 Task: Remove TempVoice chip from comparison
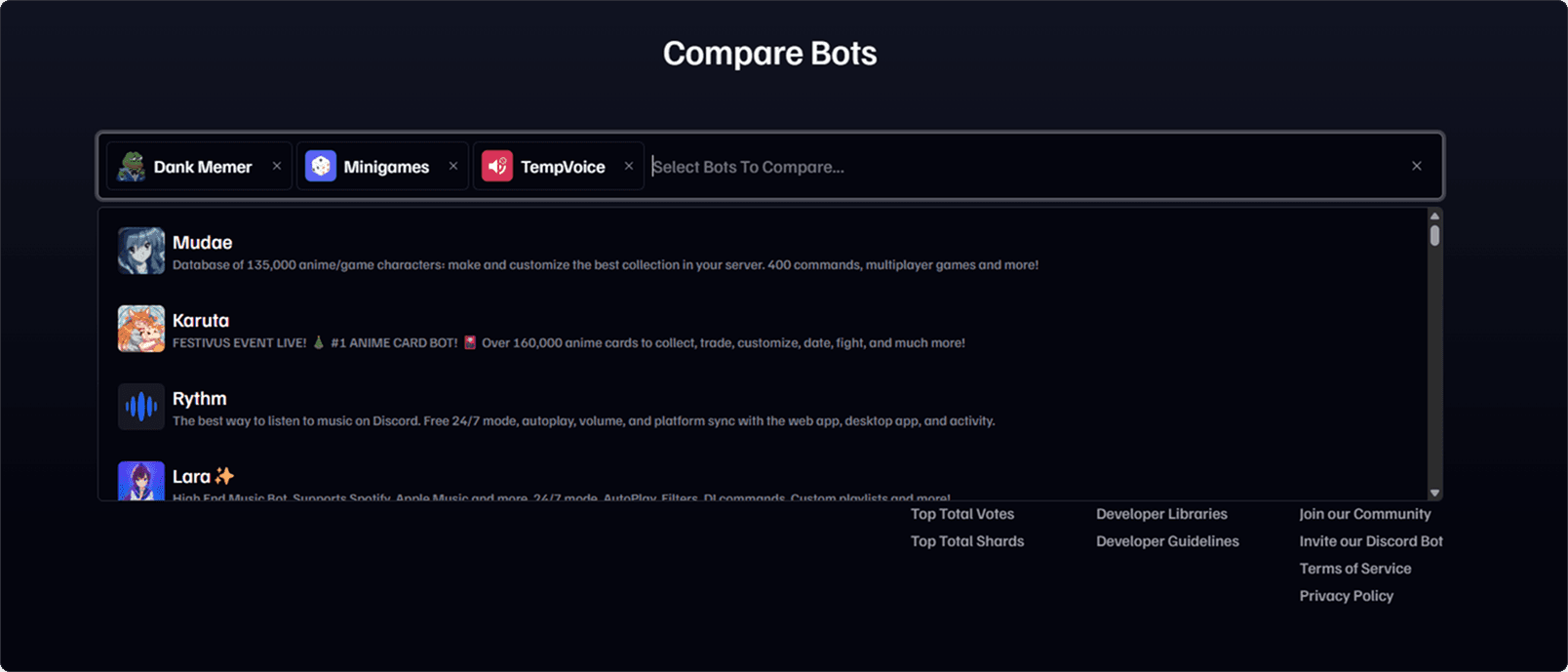(x=629, y=166)
